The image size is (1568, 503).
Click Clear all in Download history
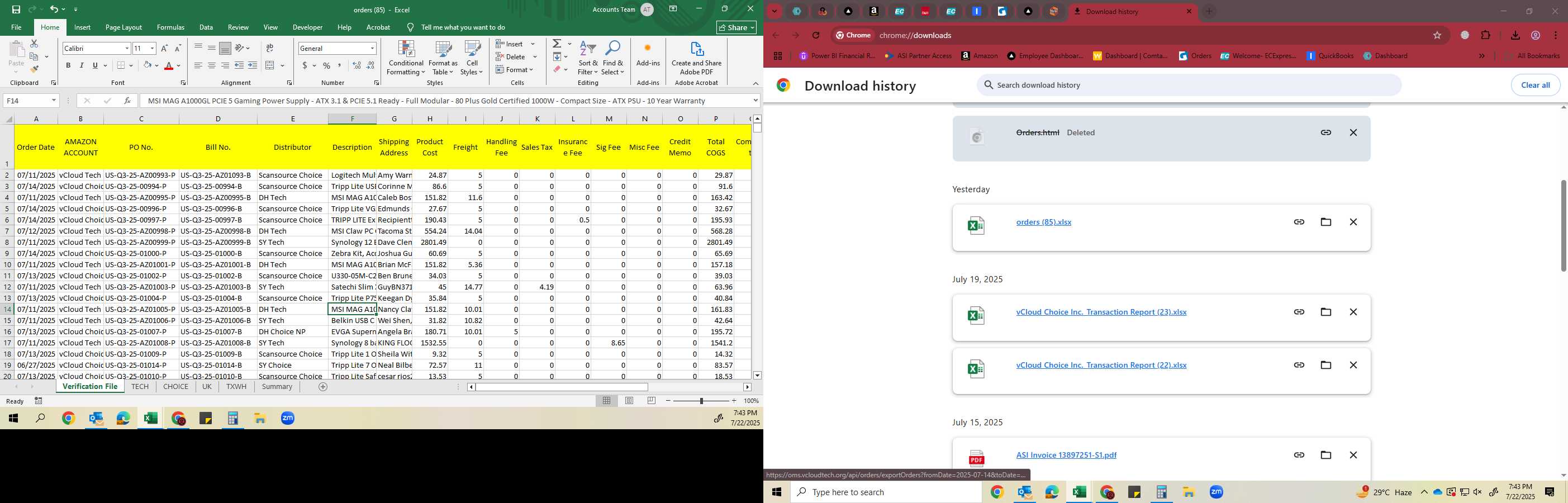1535,86
